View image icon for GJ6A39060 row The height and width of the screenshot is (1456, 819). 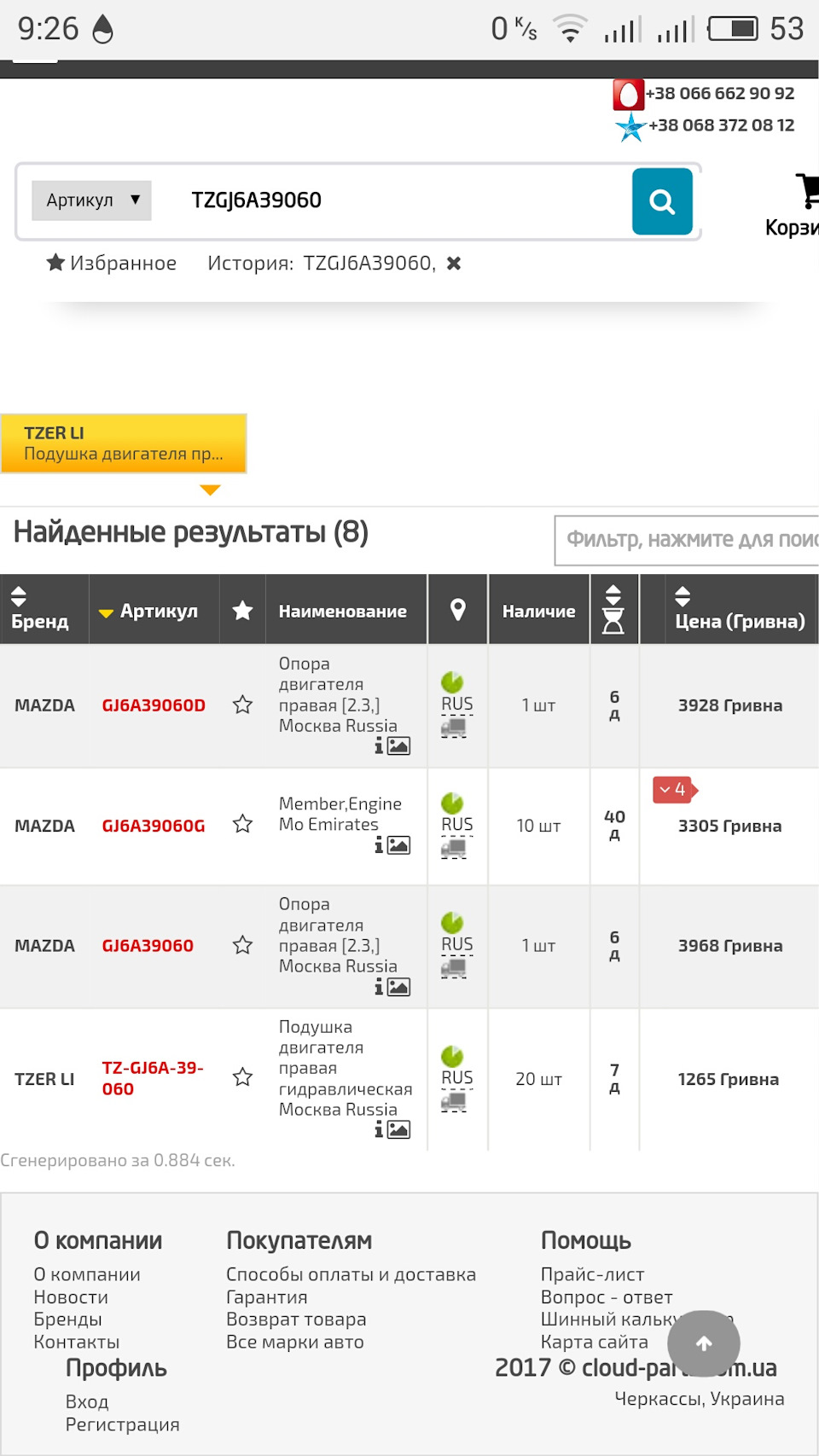(x=398, y=987)
